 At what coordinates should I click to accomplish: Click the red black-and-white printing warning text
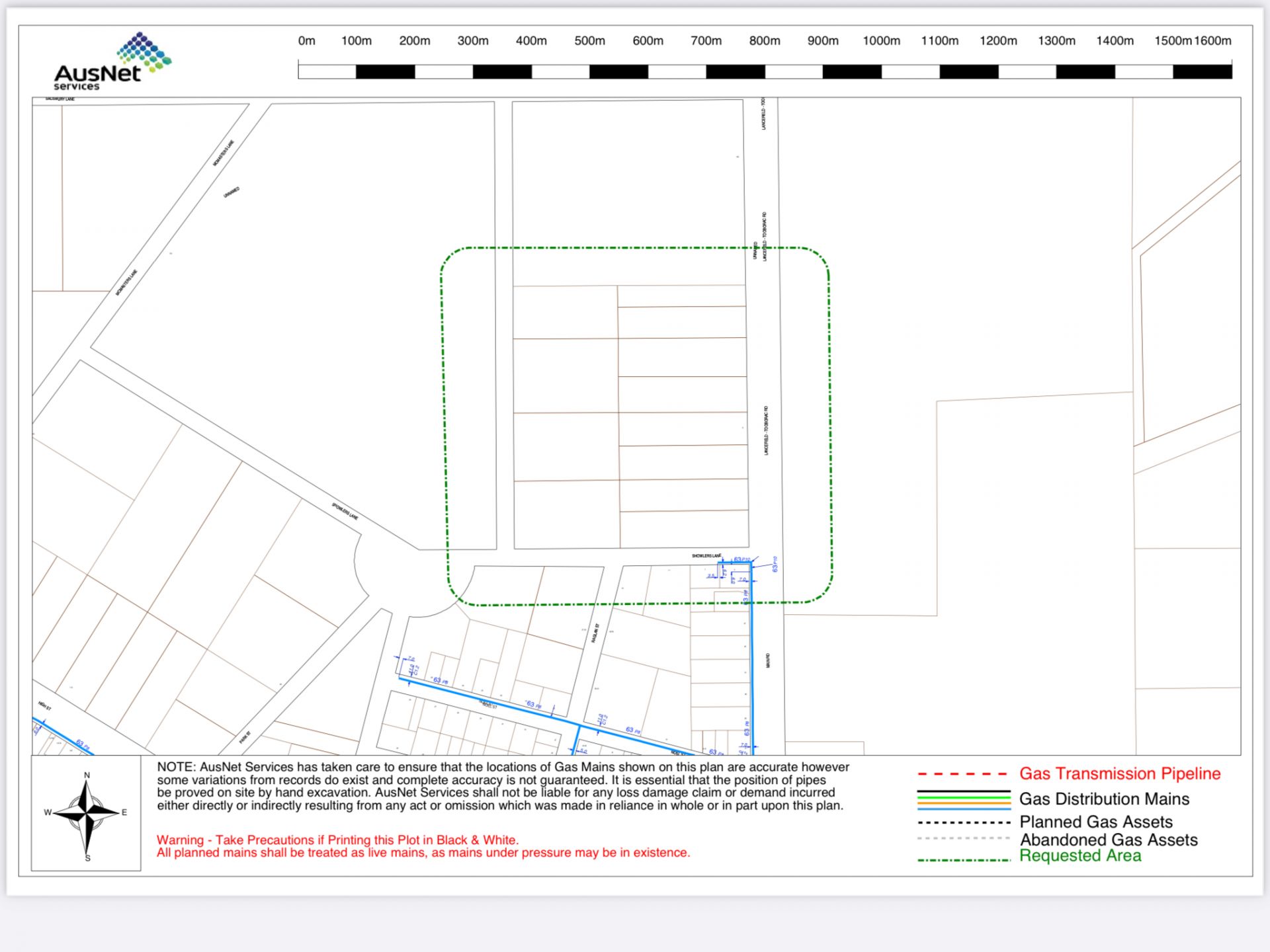(423, 846)
